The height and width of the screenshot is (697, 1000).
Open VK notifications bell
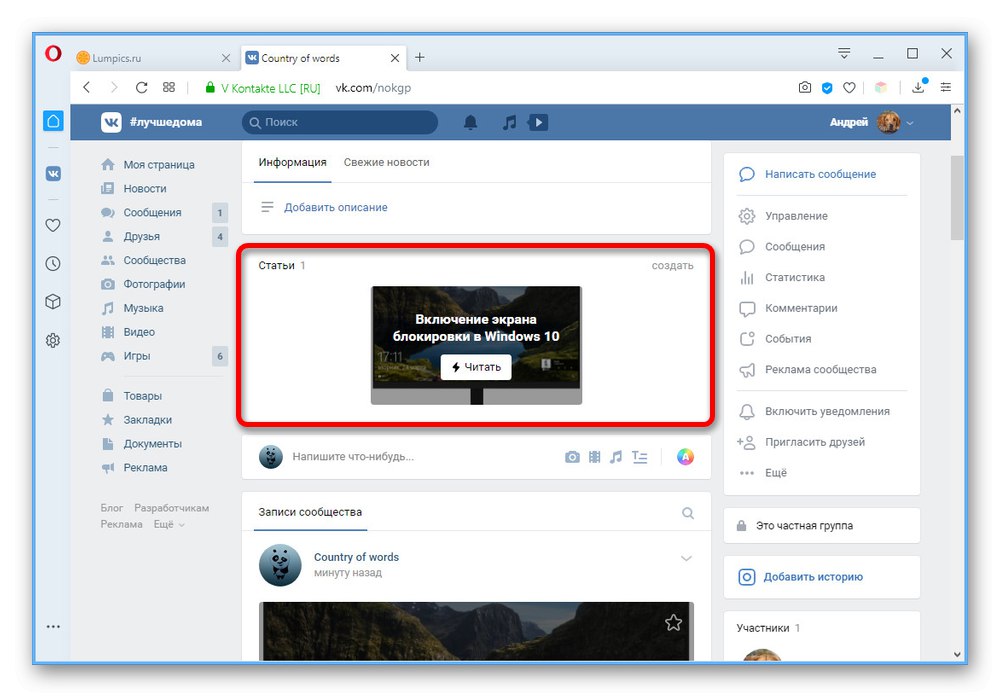pyautogui.click(x=470, y=122)
